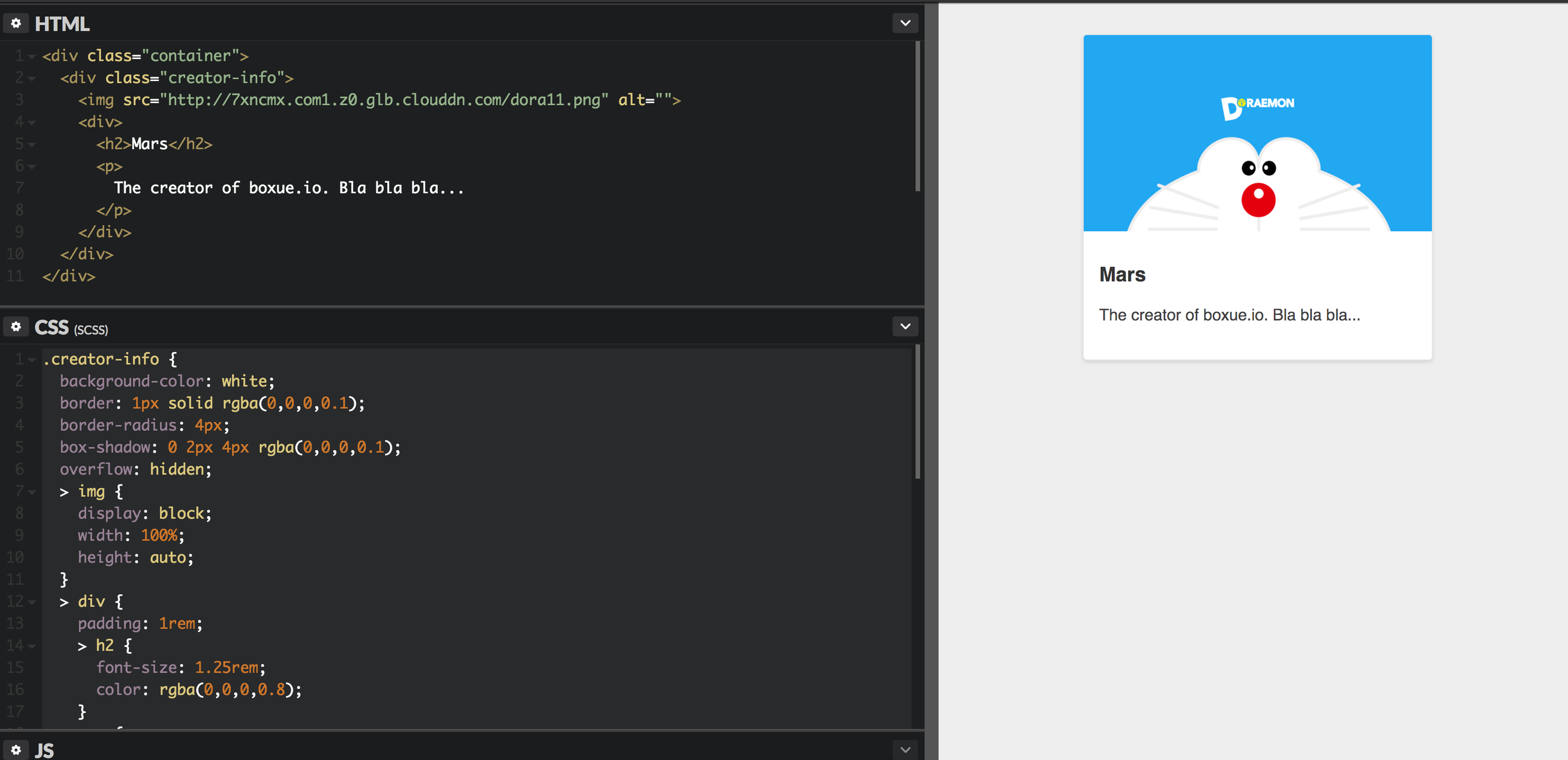Screen dimensions: 1568x760
Task: Click the .creator-info selector in CSS
Action: [x=101, y=360]
